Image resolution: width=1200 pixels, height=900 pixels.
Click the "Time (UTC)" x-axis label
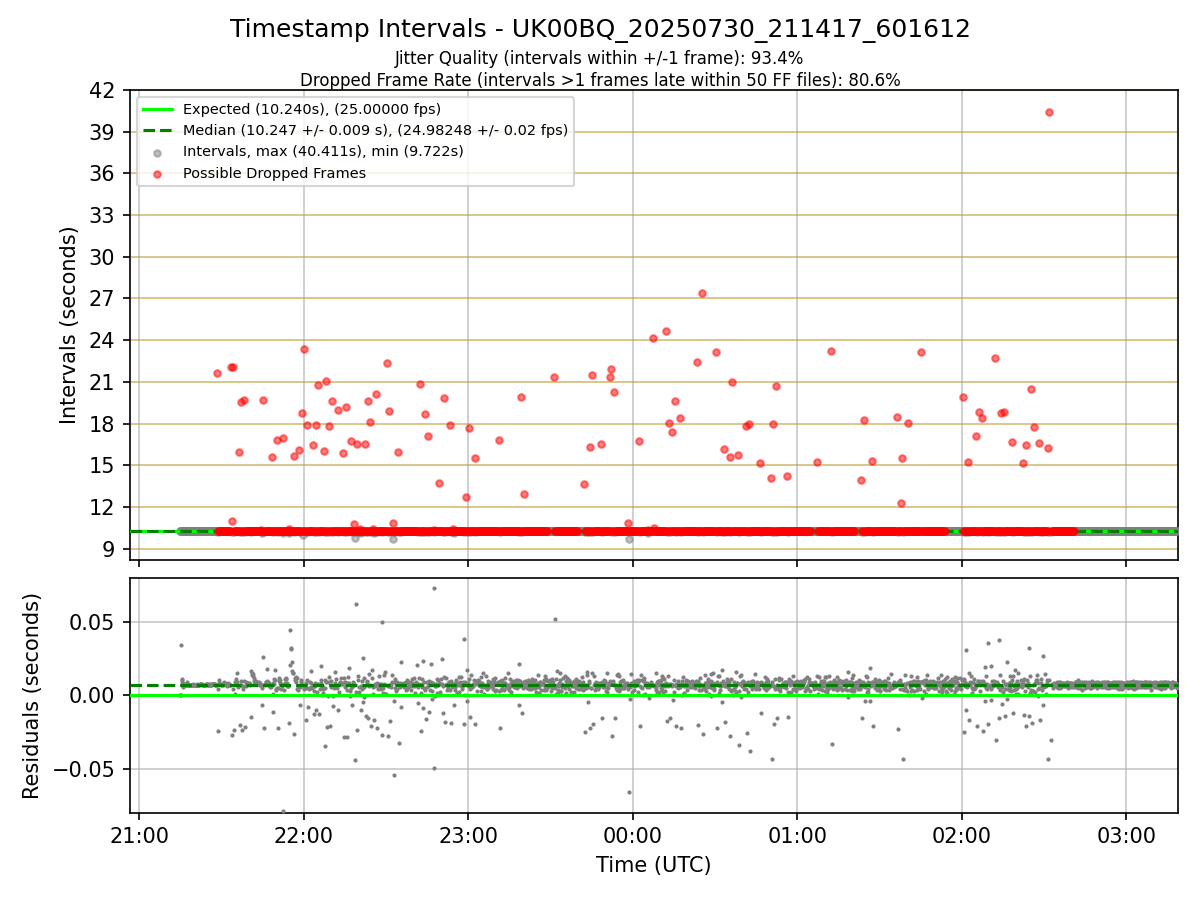(654, 865)
